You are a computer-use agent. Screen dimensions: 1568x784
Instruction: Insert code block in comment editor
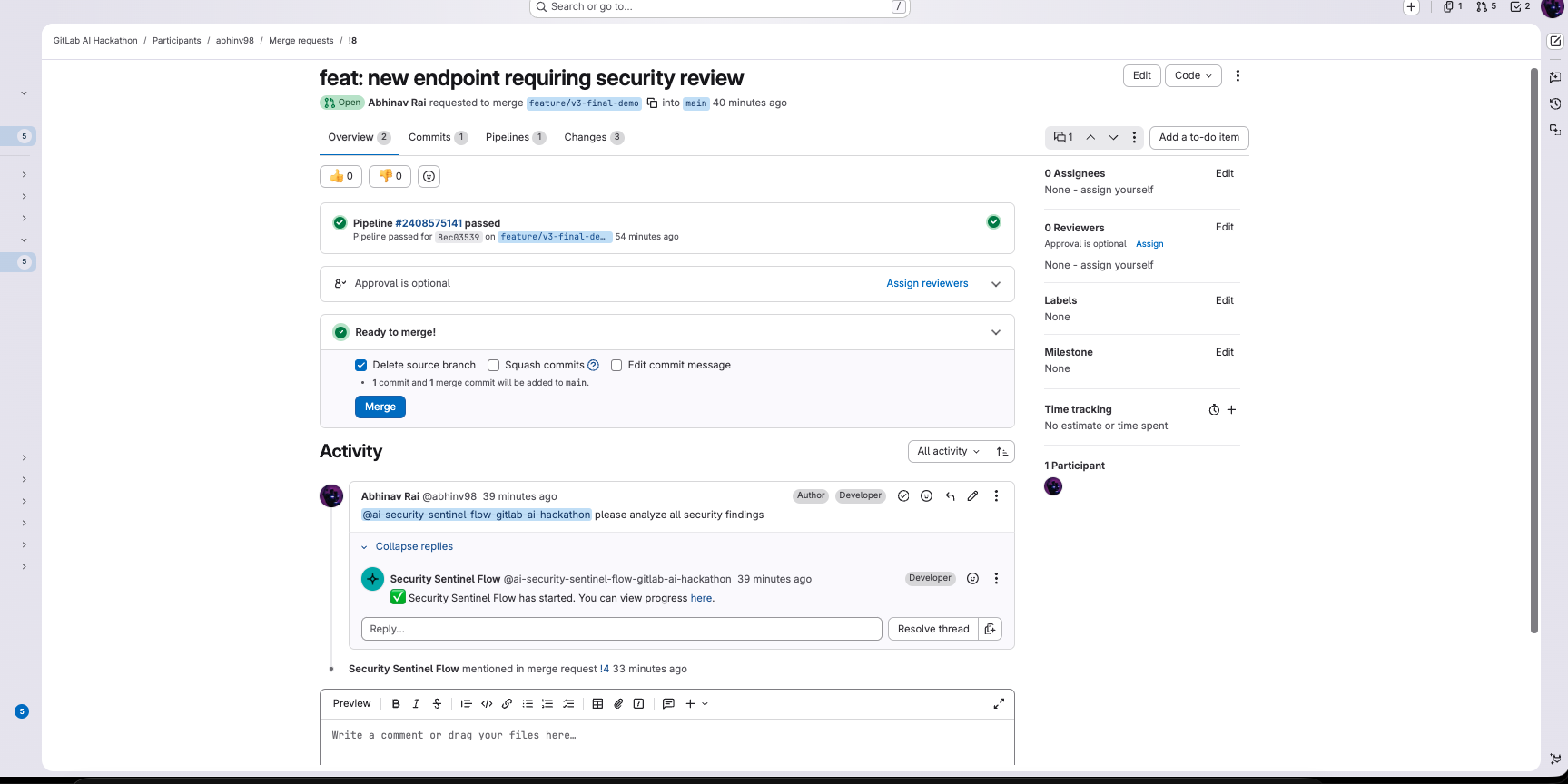point(487,703)
